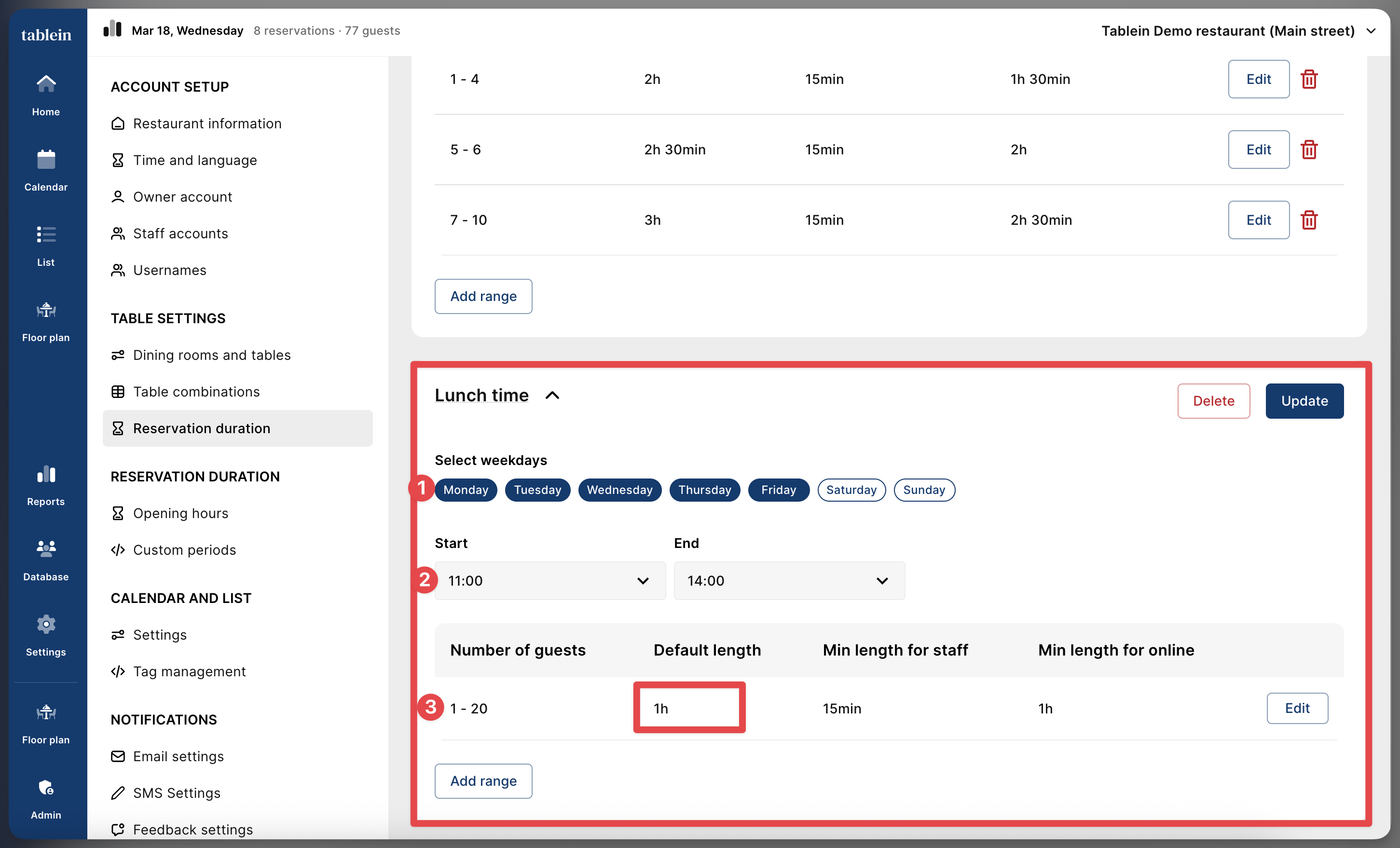Screen dimensions: 1400x848
Task: Edit the 1 - 20 guests range
Action: (x=1297, y=708)
